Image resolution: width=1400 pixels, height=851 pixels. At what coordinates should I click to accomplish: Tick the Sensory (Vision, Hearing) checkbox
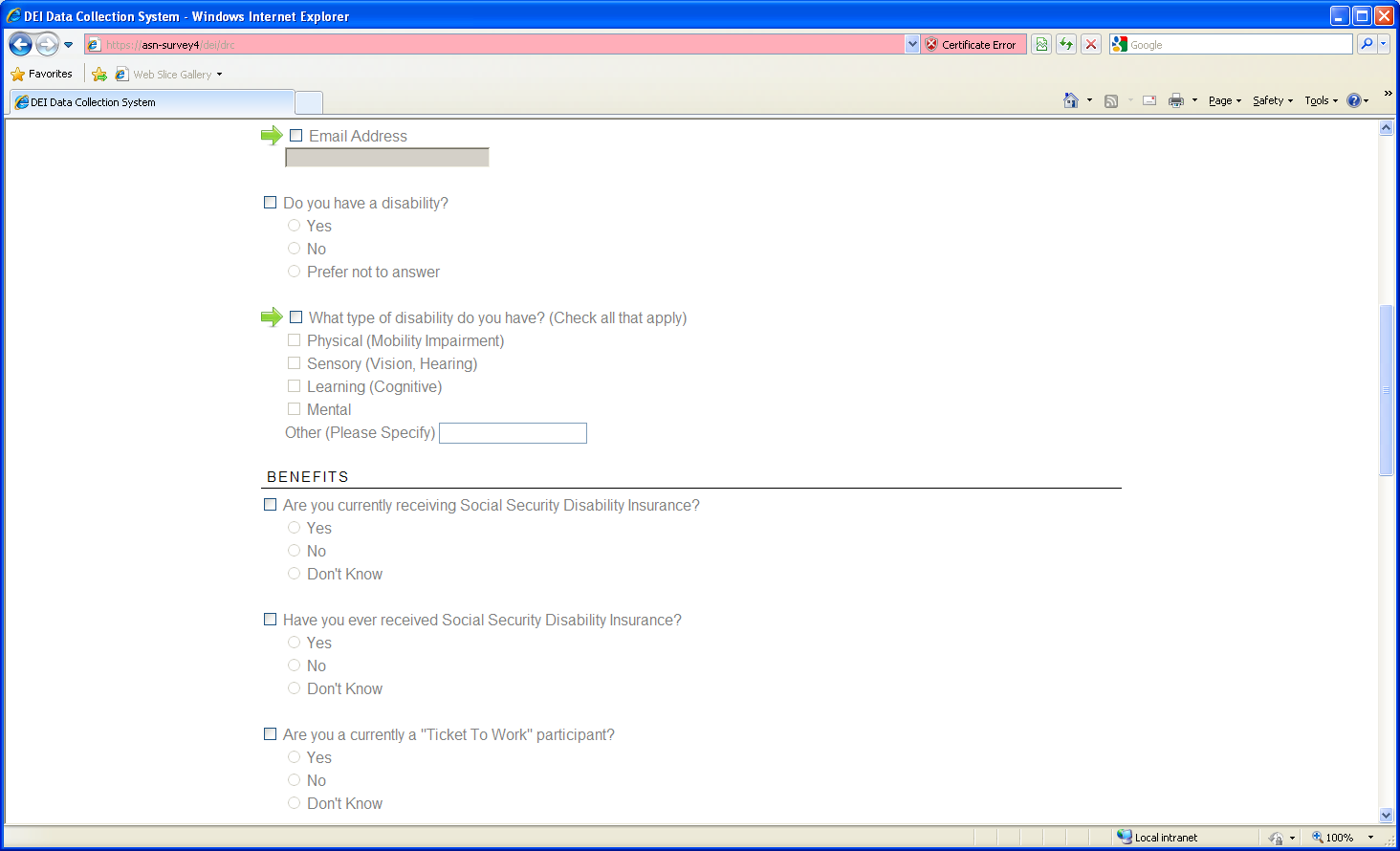295,363
